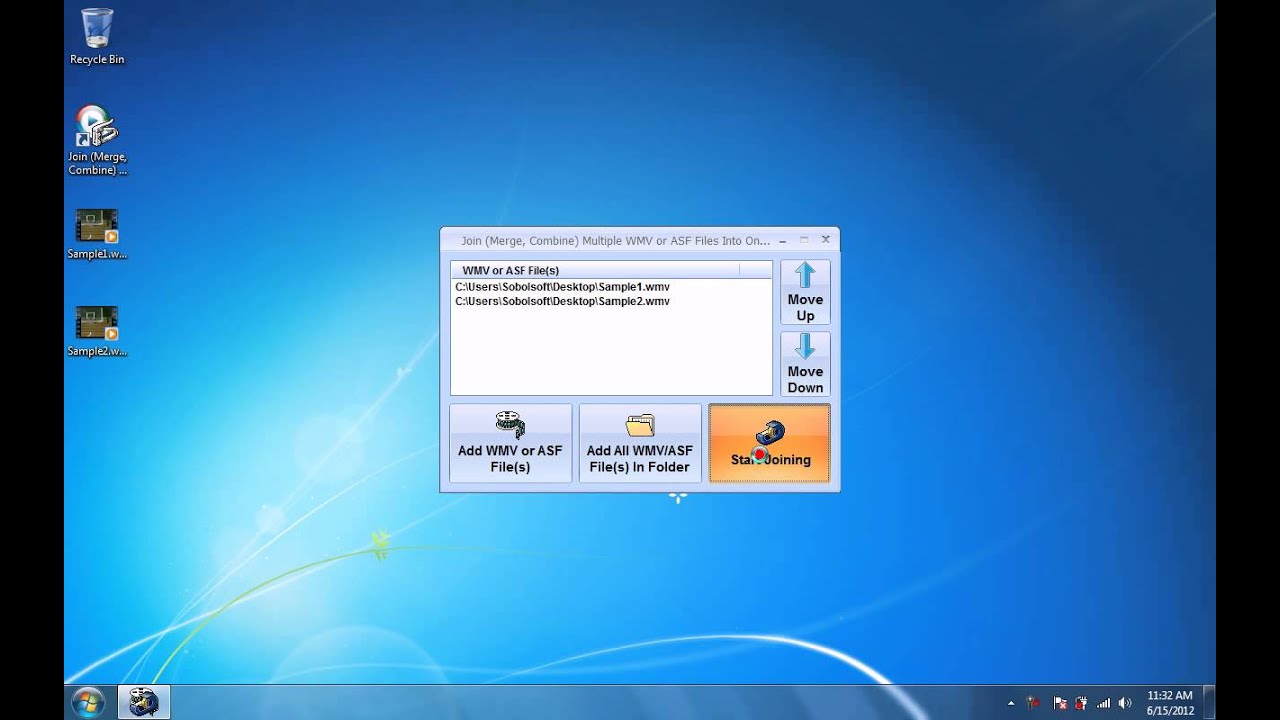1280x720 pixels.
Task: Show hidden system tray icons
Action: point(1011,703)
